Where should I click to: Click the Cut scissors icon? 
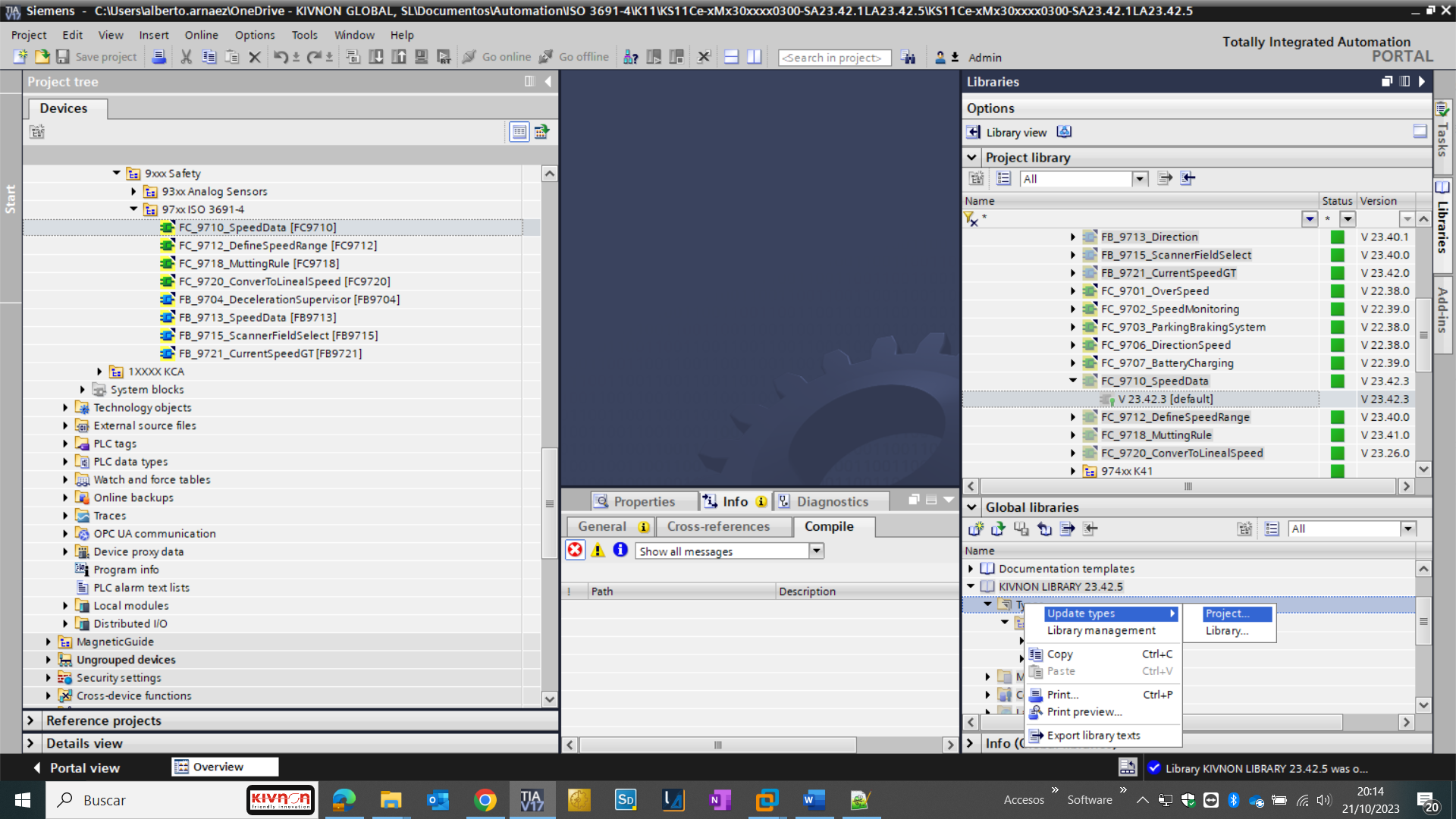pos(186,57)
